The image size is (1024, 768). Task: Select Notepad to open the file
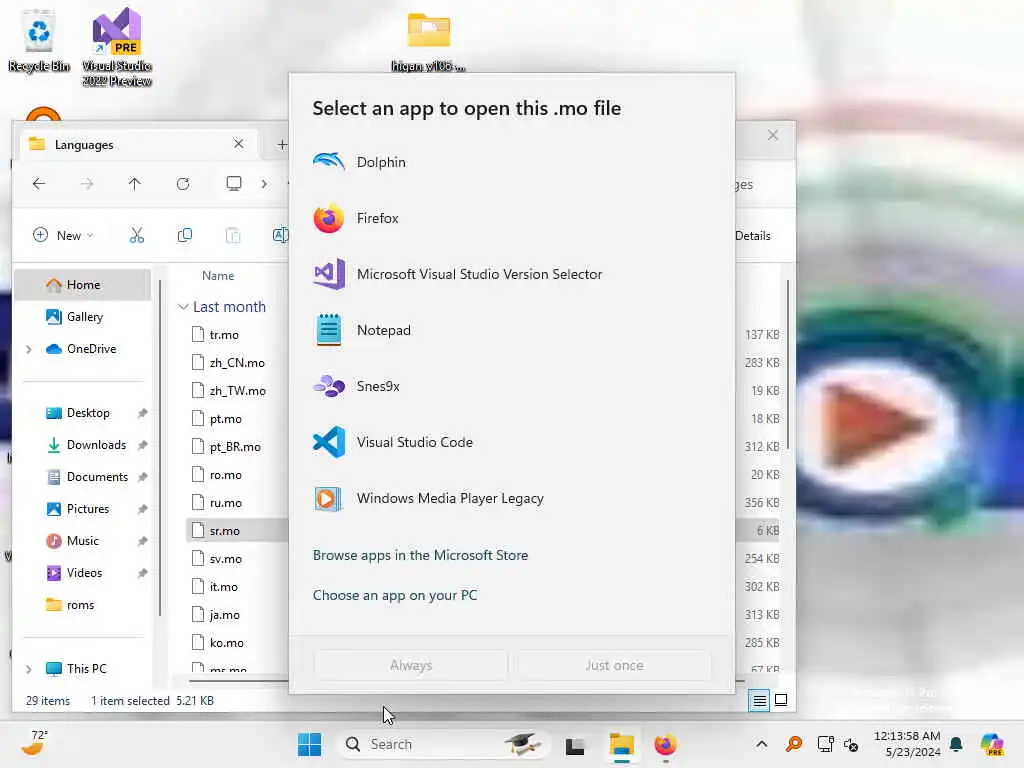511,330
